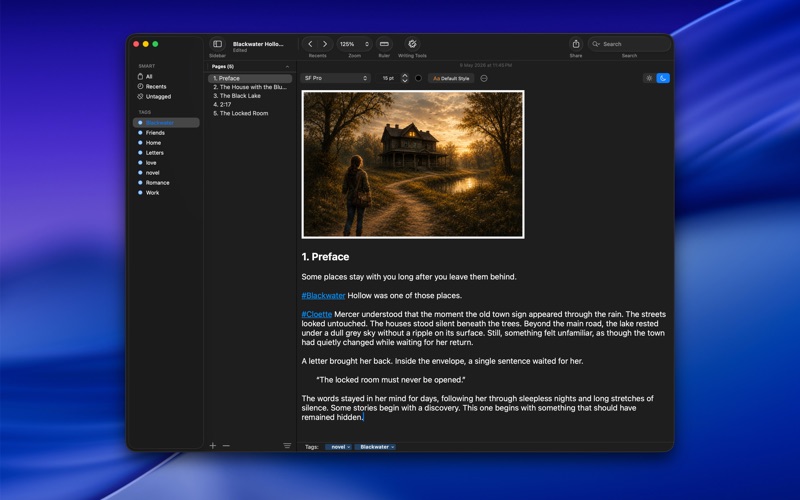Viewport: 800px width, 500px height.
Task: Open the Share menu
Action: tap(576, 44)
